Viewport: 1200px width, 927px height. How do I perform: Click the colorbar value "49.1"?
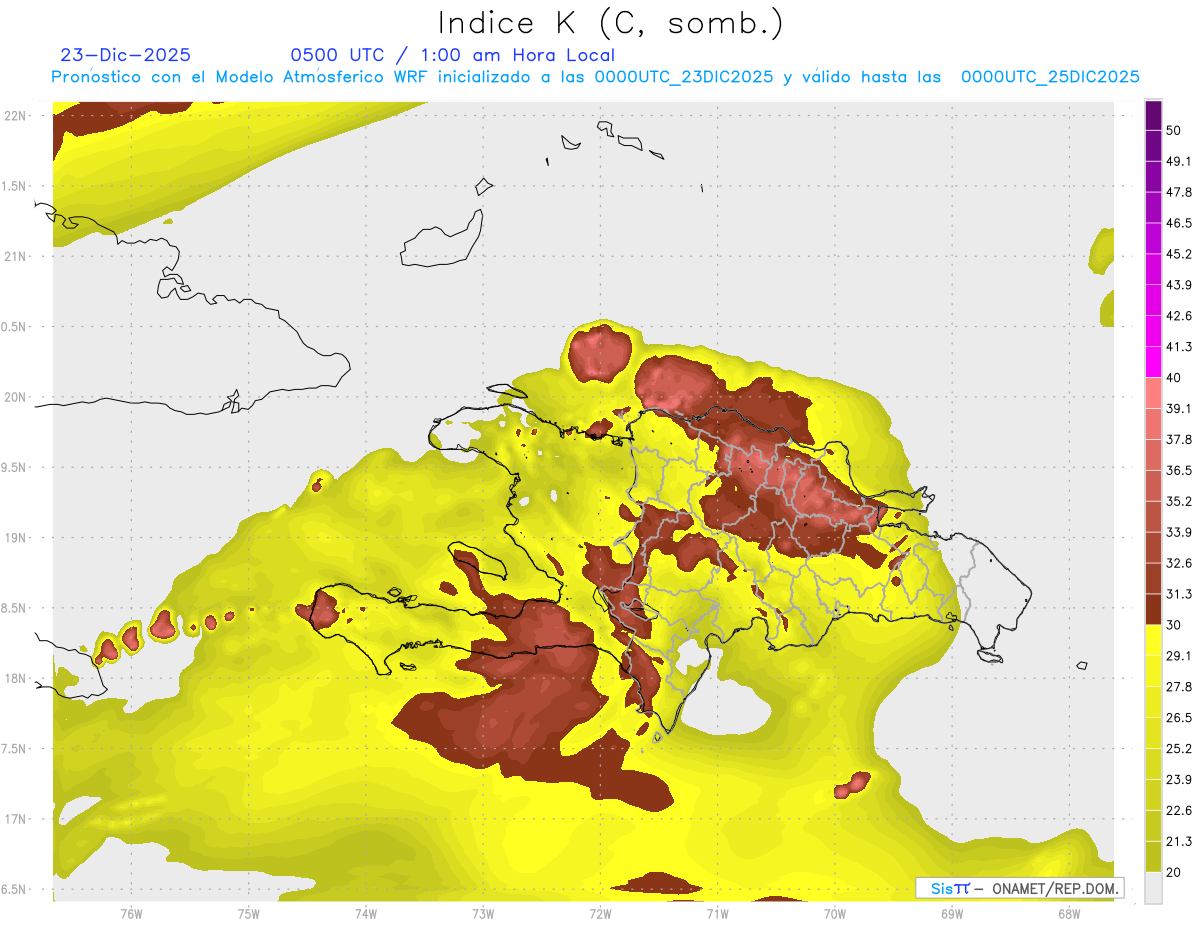(x=1179, y=162)
